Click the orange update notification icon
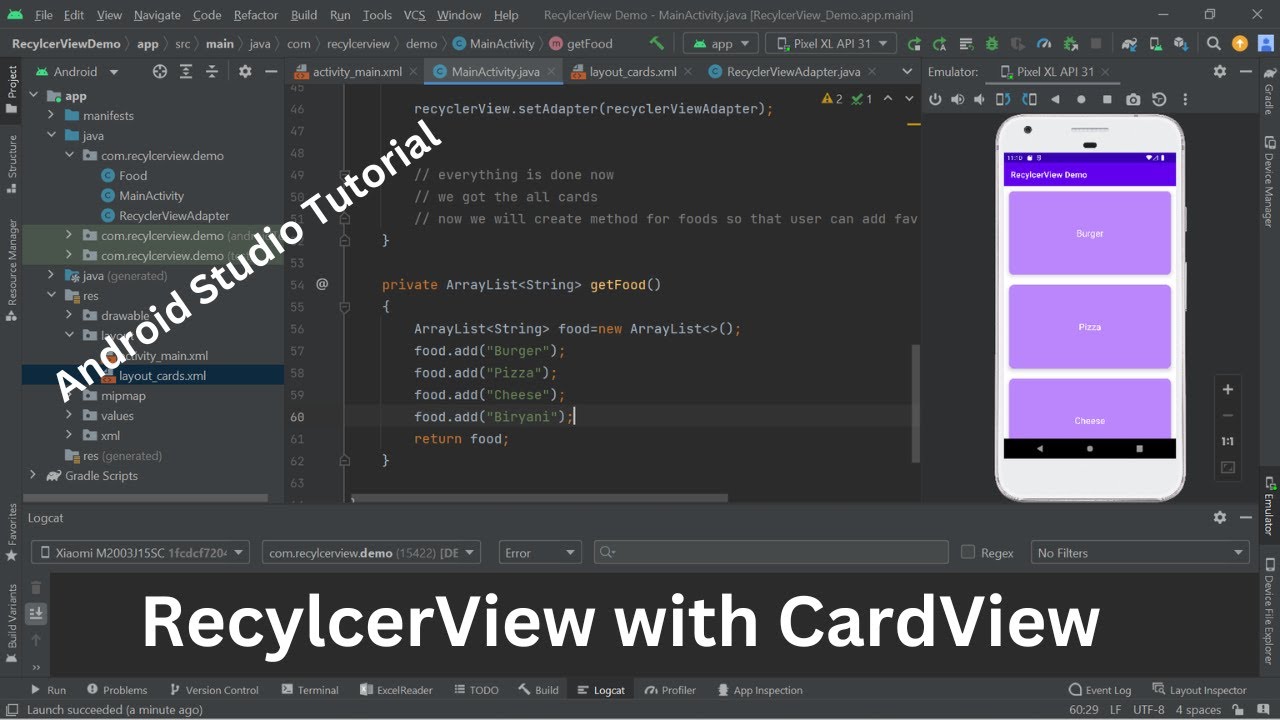This screenshot has height=720, width=1280. [x=1240, y=43]
